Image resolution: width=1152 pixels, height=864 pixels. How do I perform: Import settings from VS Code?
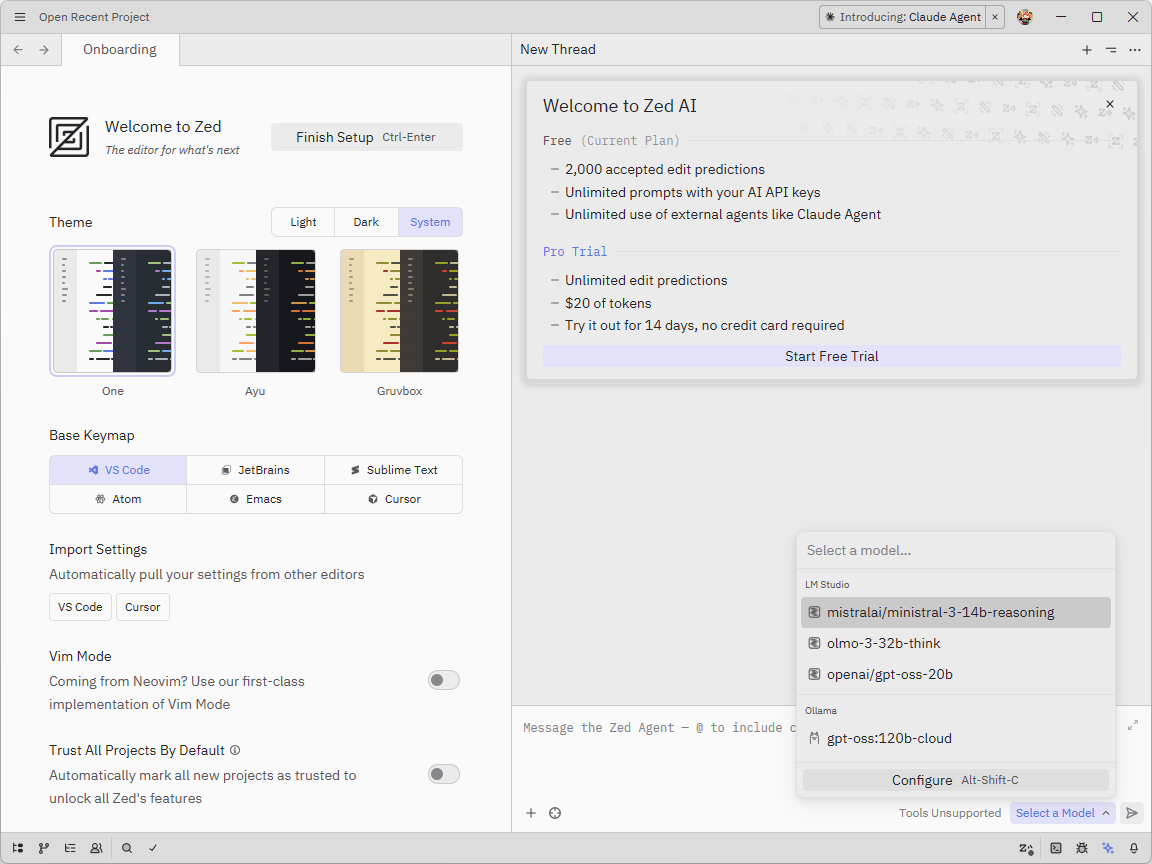click(x=80, y=607)
